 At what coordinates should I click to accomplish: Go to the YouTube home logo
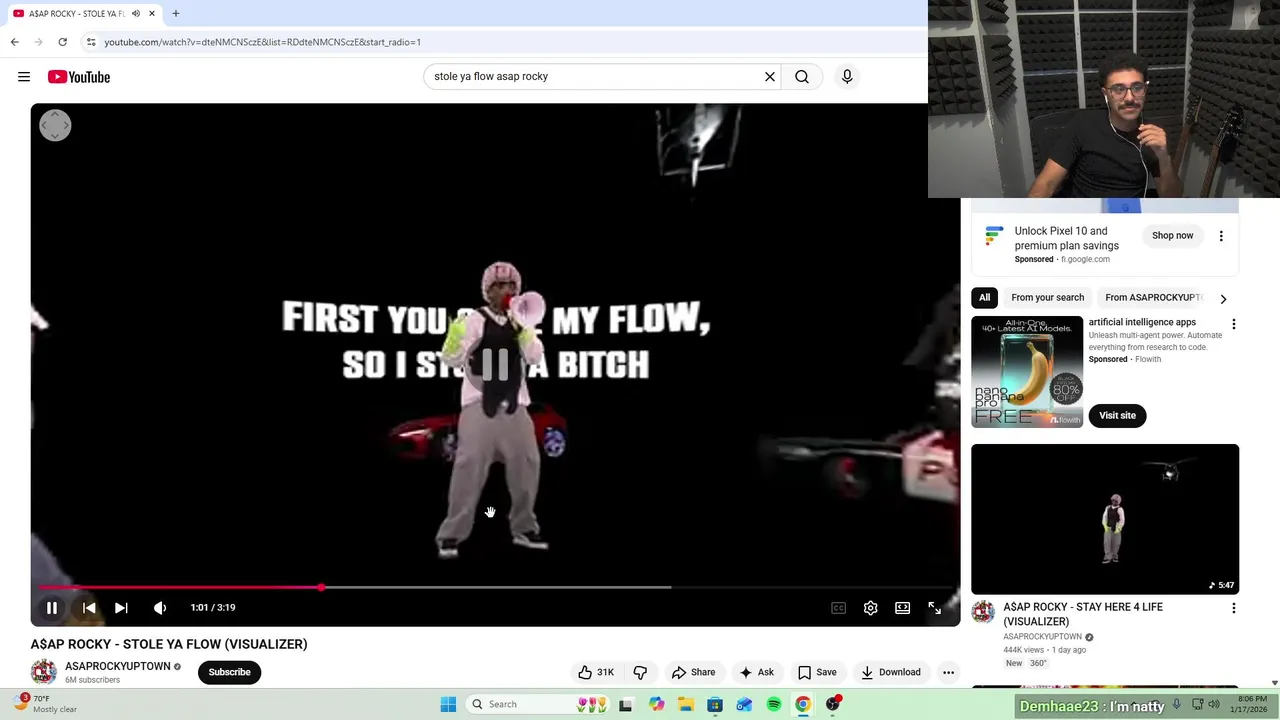tap(79, 77)
